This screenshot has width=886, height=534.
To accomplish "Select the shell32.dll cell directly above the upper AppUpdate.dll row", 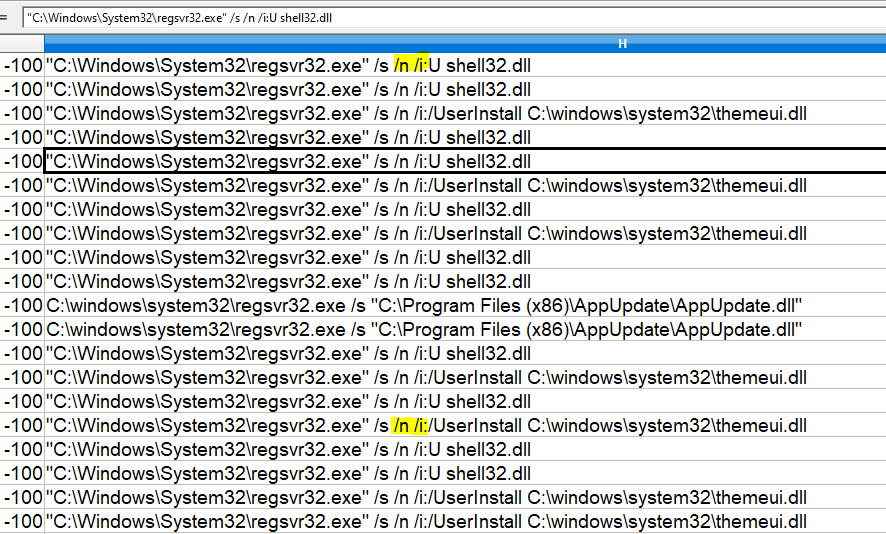I will tap(465, 281).
